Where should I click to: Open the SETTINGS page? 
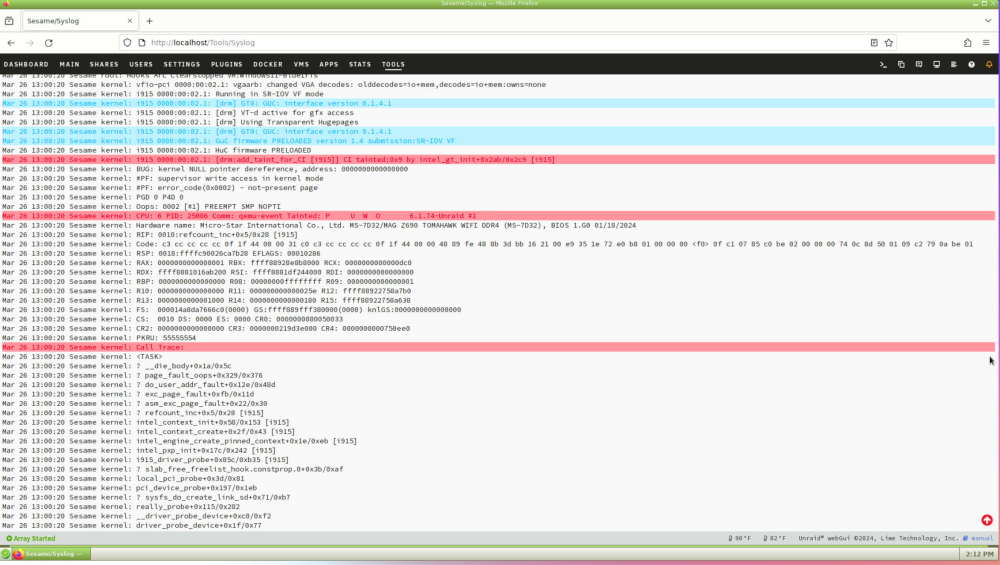click(182, 64)
